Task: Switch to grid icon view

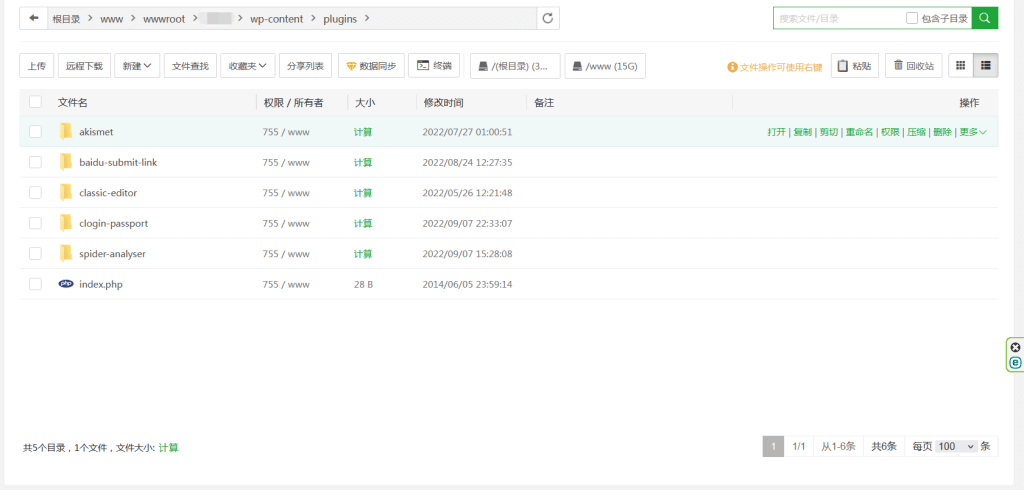Action: tap(961, 65)
